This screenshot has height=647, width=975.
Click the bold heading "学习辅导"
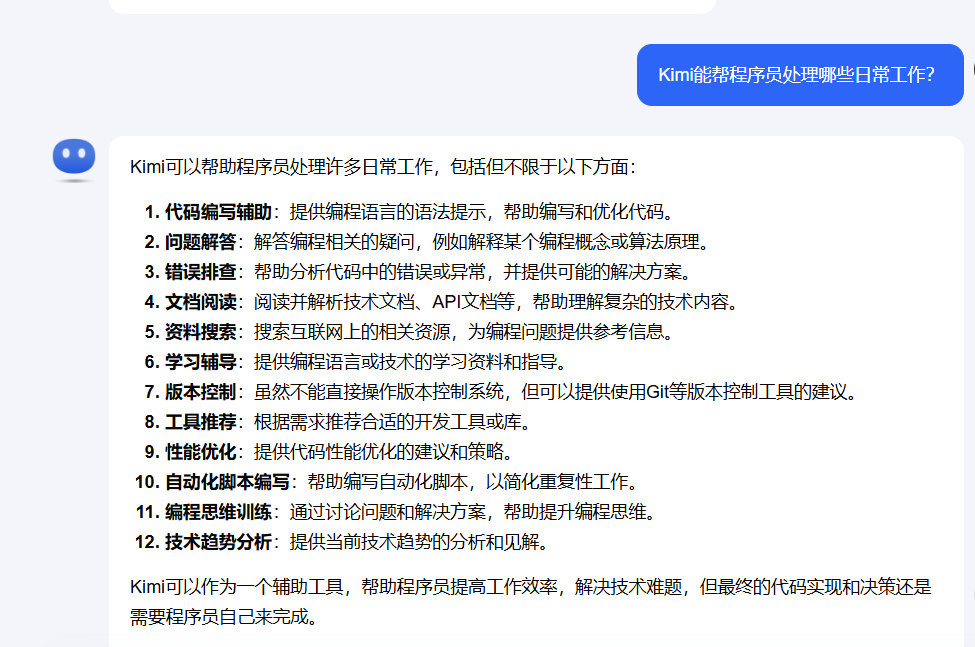point(200,362)
